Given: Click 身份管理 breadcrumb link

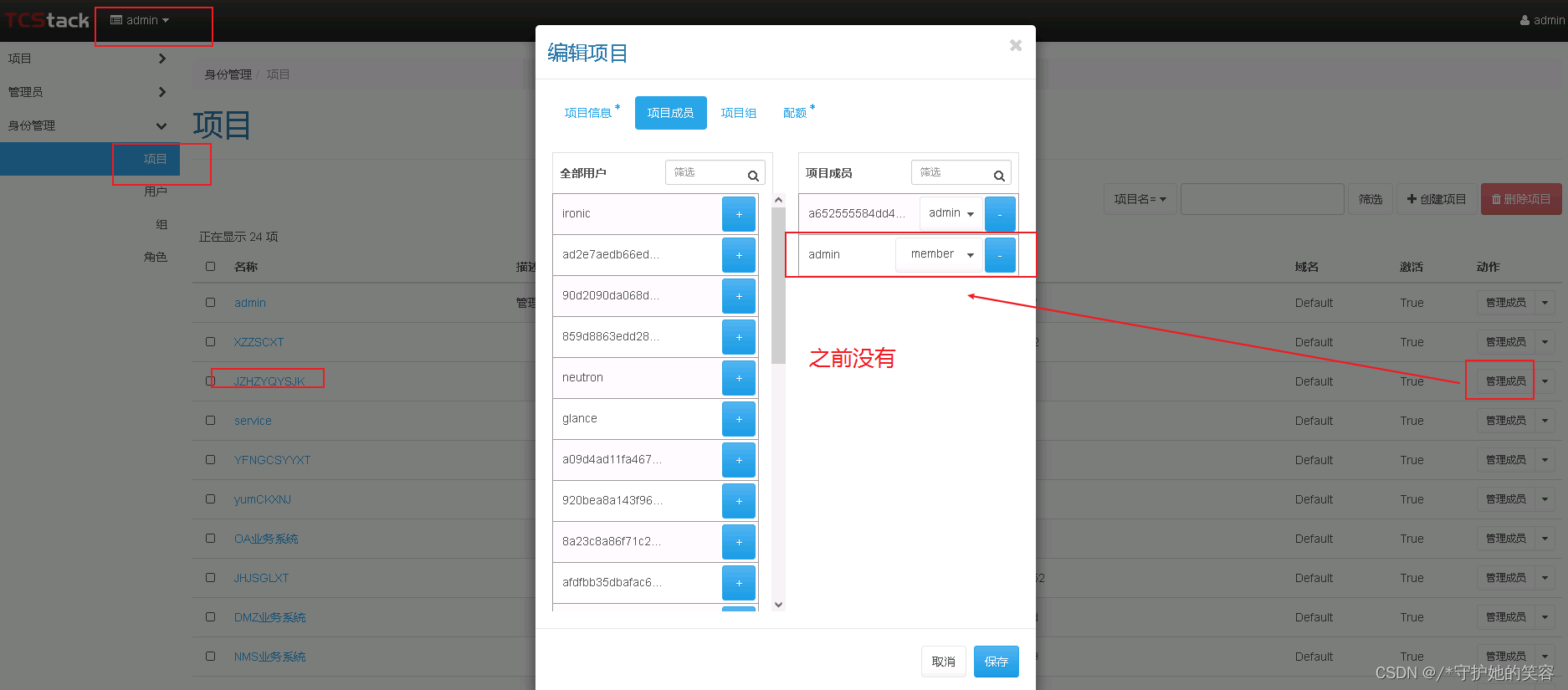Looking at the screenshot, I should [x=228, y=74].
